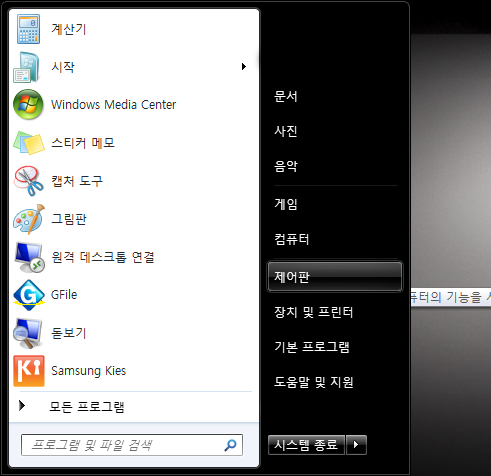Click the 스티커 메모 label

pyautogui.click(x=83, y=143)
